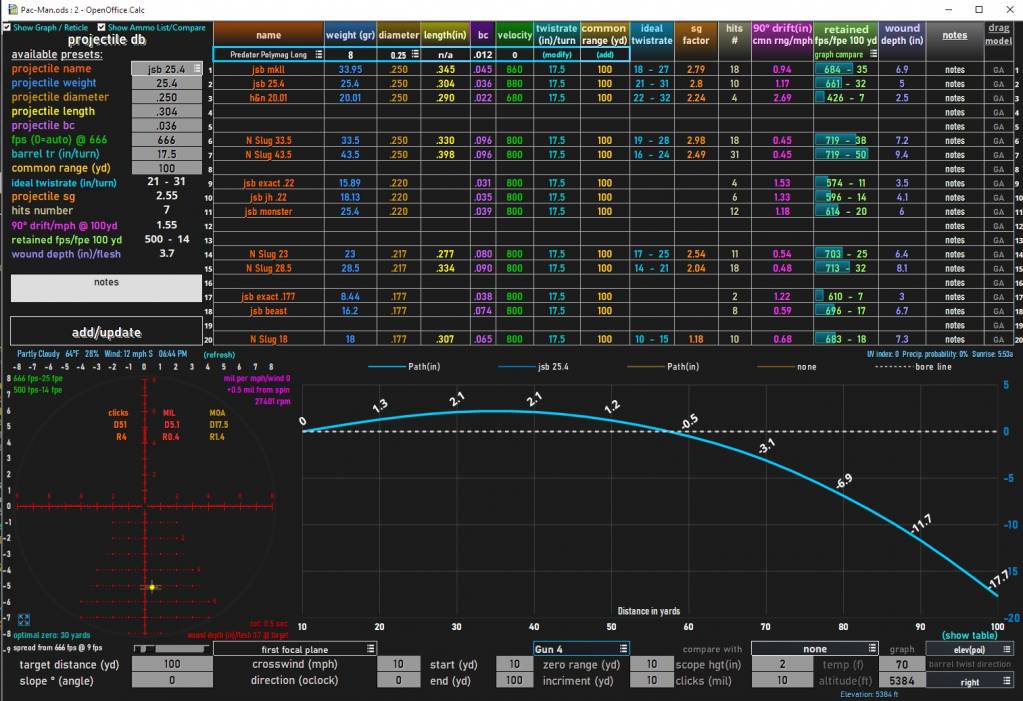Click the fps preset field 666

(167, 140)
